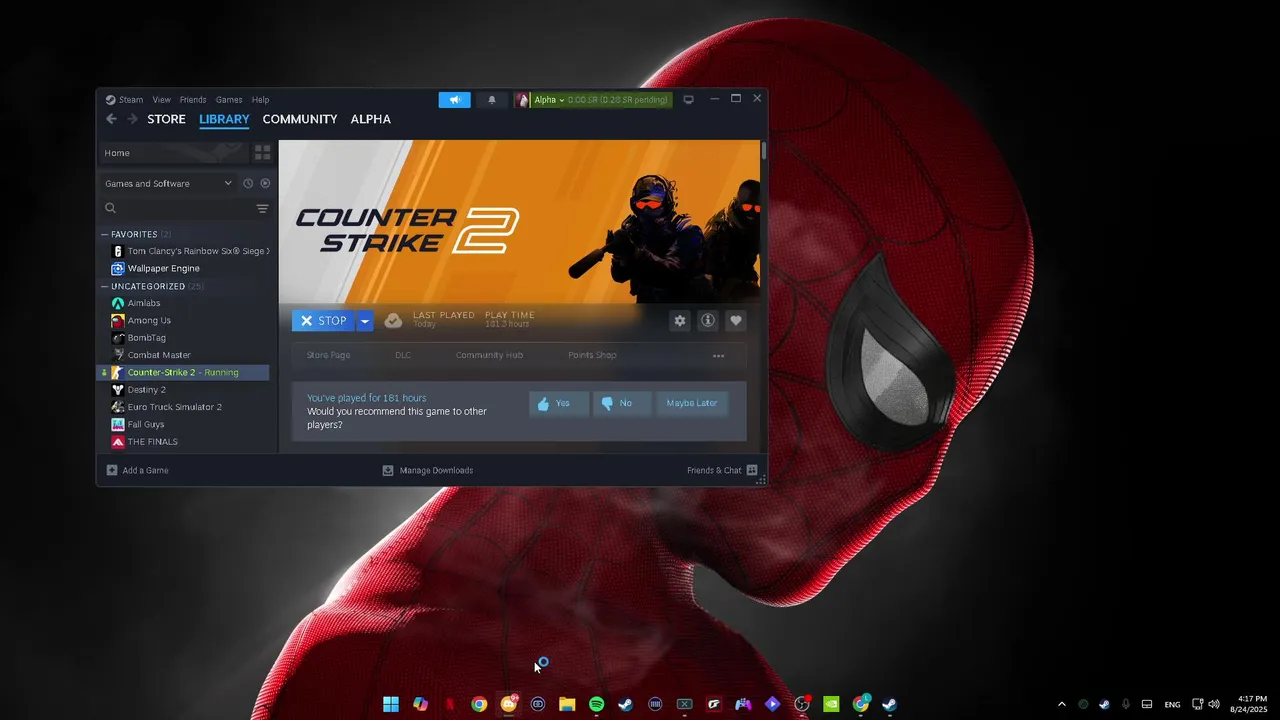
Task: Go back with the Steam back arrow
Action: 111,119
